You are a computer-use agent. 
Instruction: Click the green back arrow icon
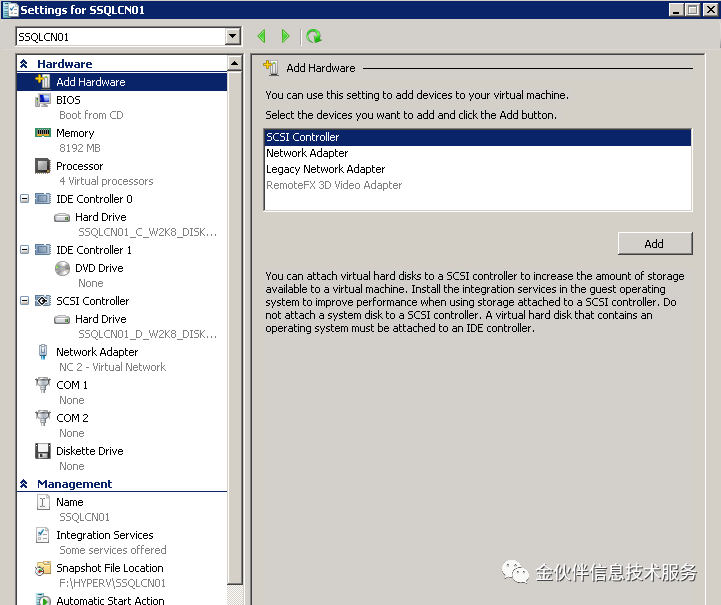click(x=262, y=36)
